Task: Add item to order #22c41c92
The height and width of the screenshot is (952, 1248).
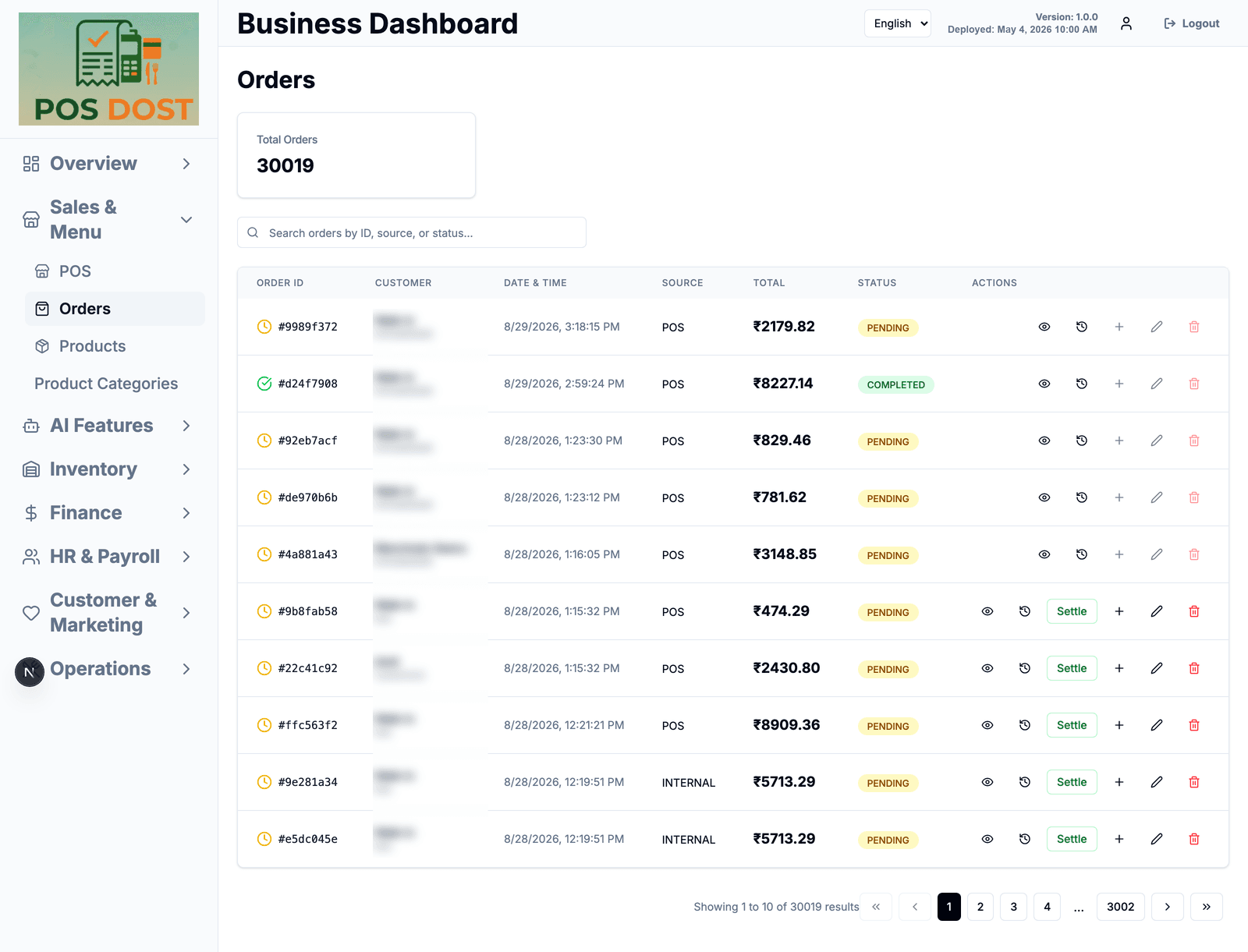Action: [x=1119, y=668]
